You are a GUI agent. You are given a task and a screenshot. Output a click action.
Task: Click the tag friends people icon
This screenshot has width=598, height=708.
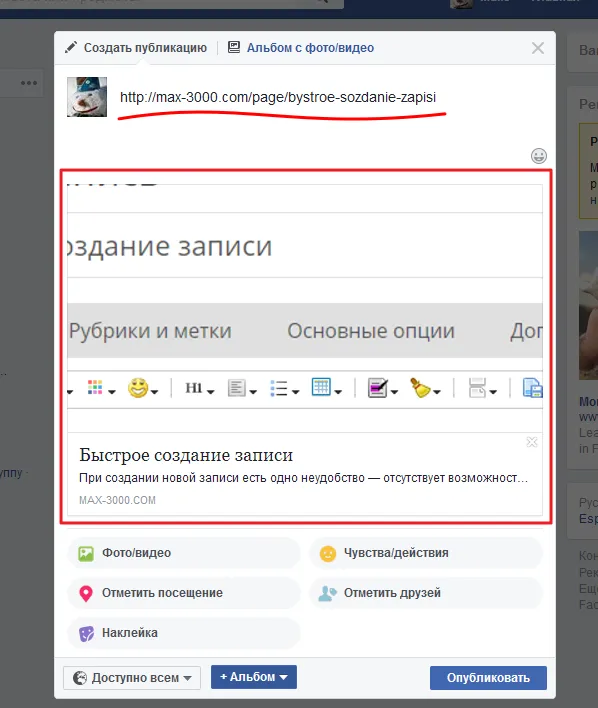tap(327, 593)
